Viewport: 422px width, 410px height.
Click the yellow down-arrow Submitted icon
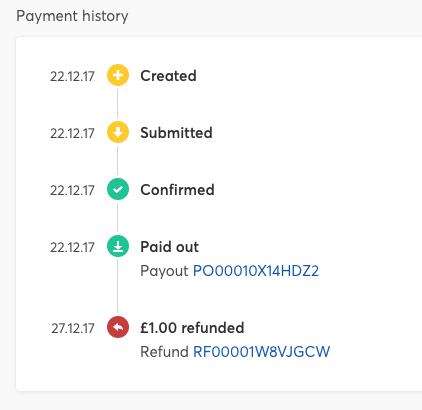click(x=118, y=132)
